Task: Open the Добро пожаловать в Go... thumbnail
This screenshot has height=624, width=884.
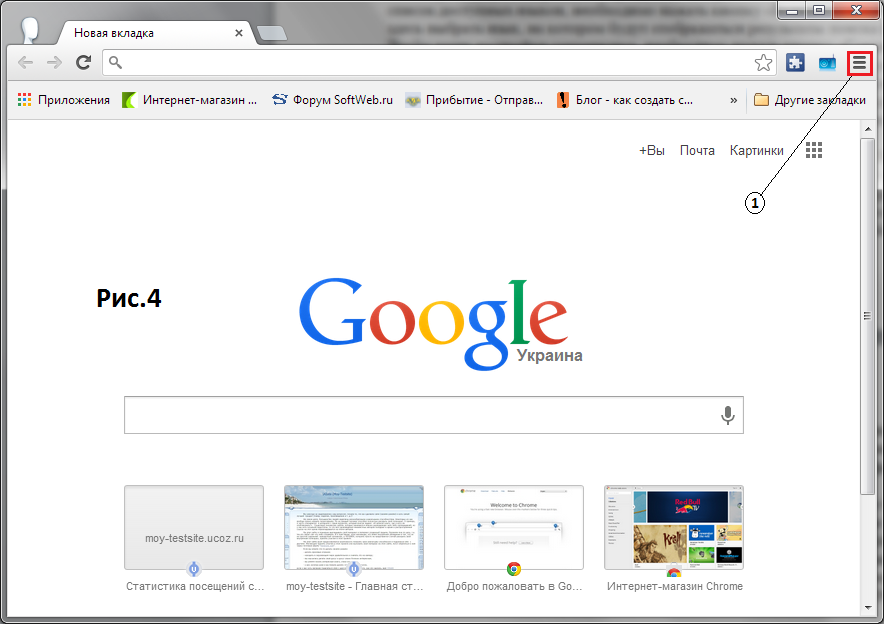Action: (514, 528)
